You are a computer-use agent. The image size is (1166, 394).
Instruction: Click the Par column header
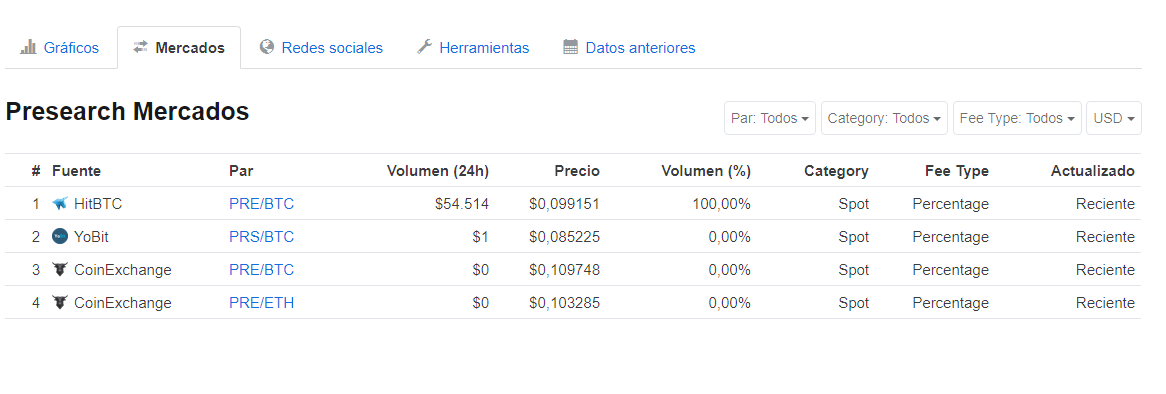(241, 171)
